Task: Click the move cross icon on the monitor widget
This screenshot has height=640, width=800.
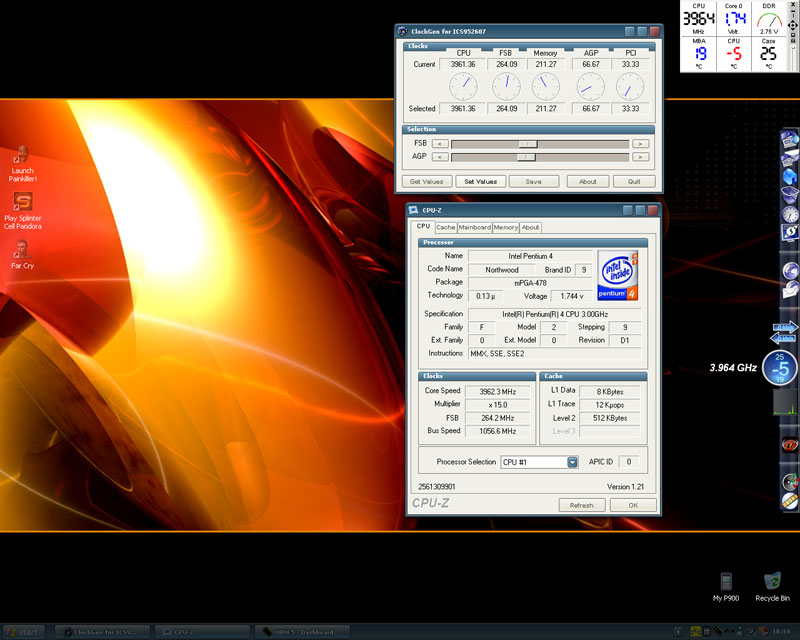Action: [x=793, y=24]
